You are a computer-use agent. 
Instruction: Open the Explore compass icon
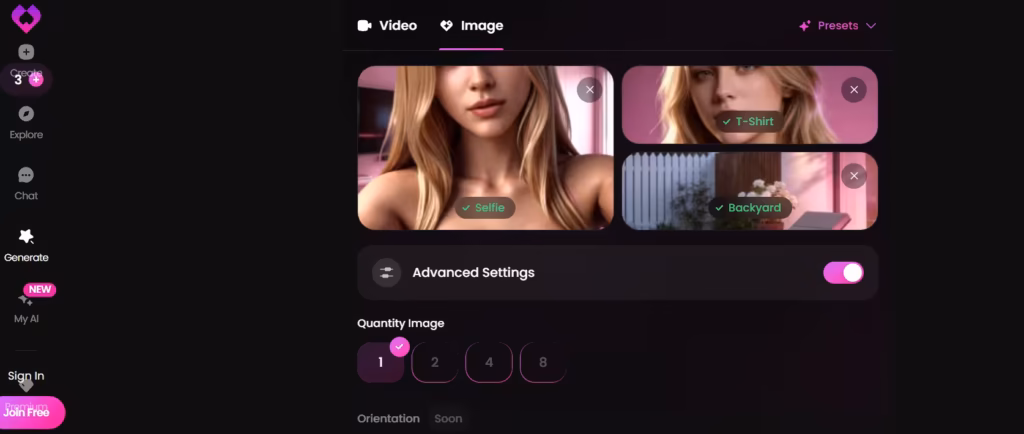(x=26, y=114)
